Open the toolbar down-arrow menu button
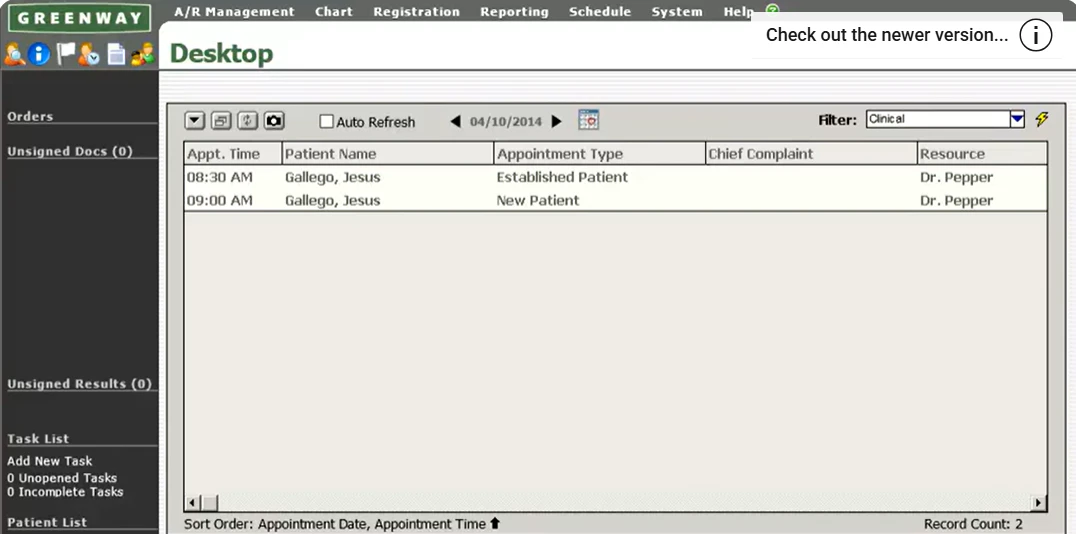The width and height of the screenshot is (1076, 534). [195, 121]
